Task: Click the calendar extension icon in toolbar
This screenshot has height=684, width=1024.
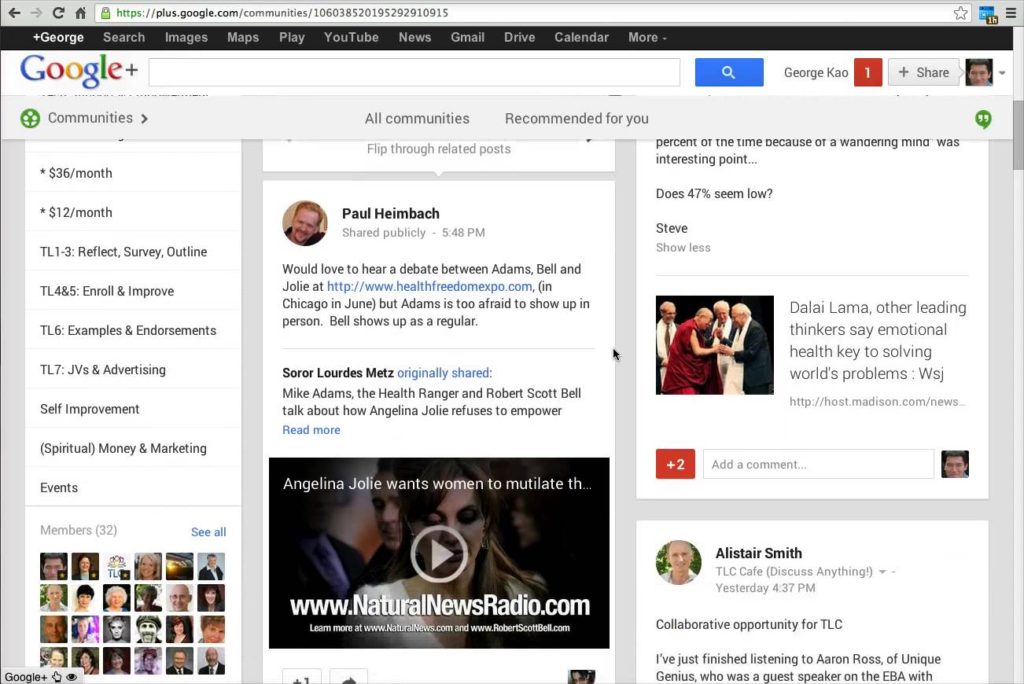Action: (x=987, y=14)
